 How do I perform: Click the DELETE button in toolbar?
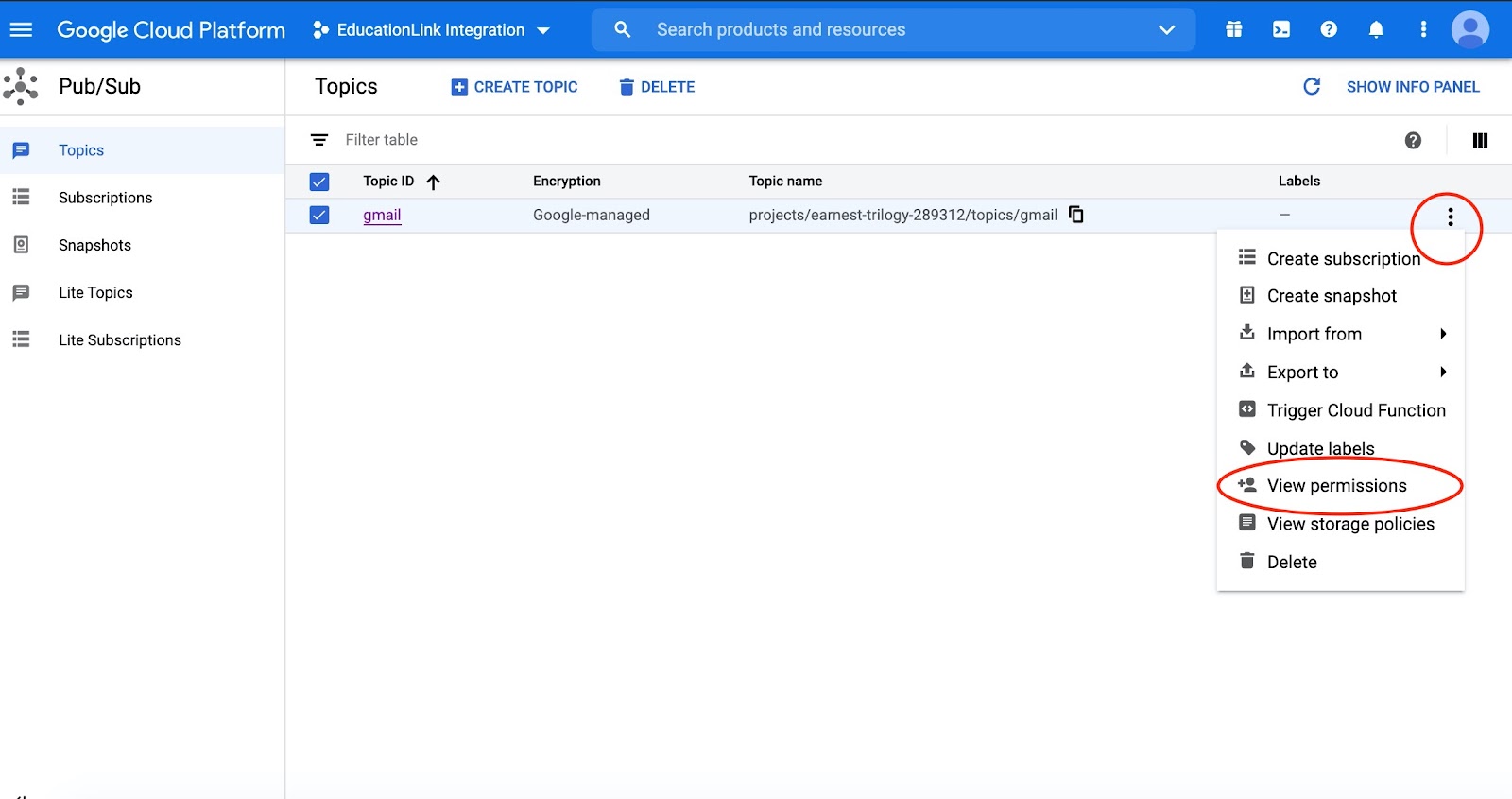657,87
